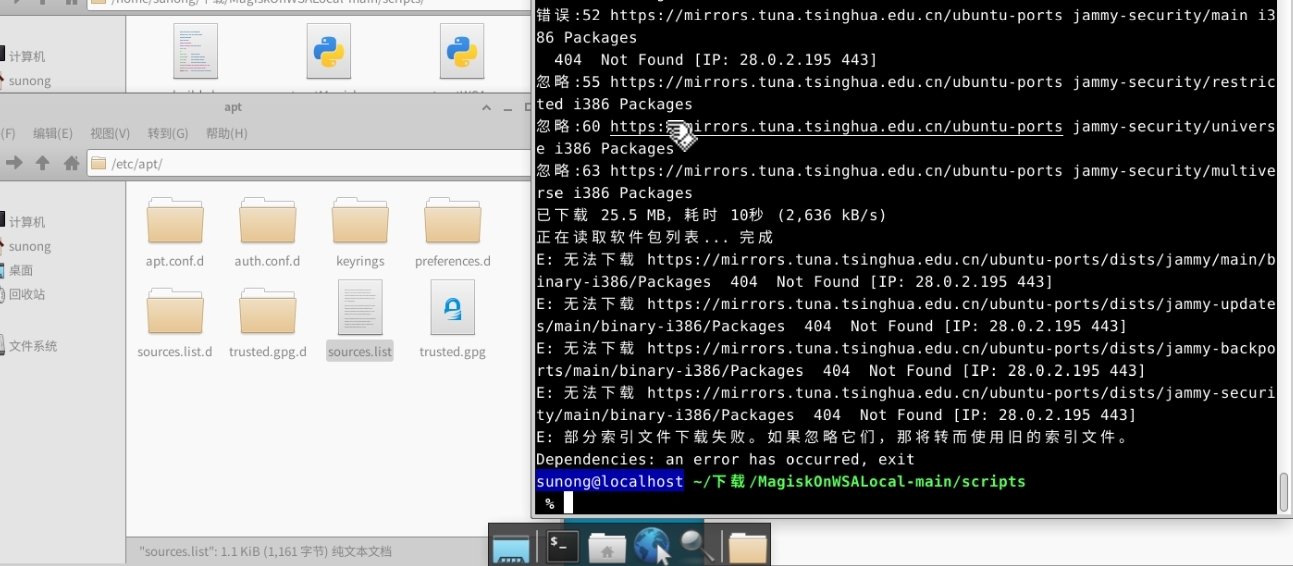Click the '正在读取软件包列表... 完成' terminal line
Viewport: 1293px width, 566px height.
click(655, 237)
